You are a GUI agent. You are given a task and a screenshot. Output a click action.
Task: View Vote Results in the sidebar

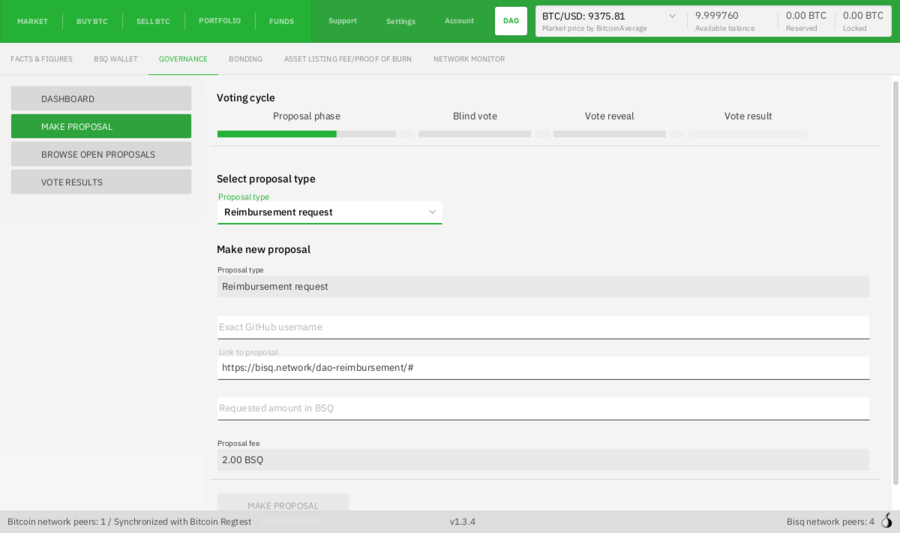click(x=101, y=182)
